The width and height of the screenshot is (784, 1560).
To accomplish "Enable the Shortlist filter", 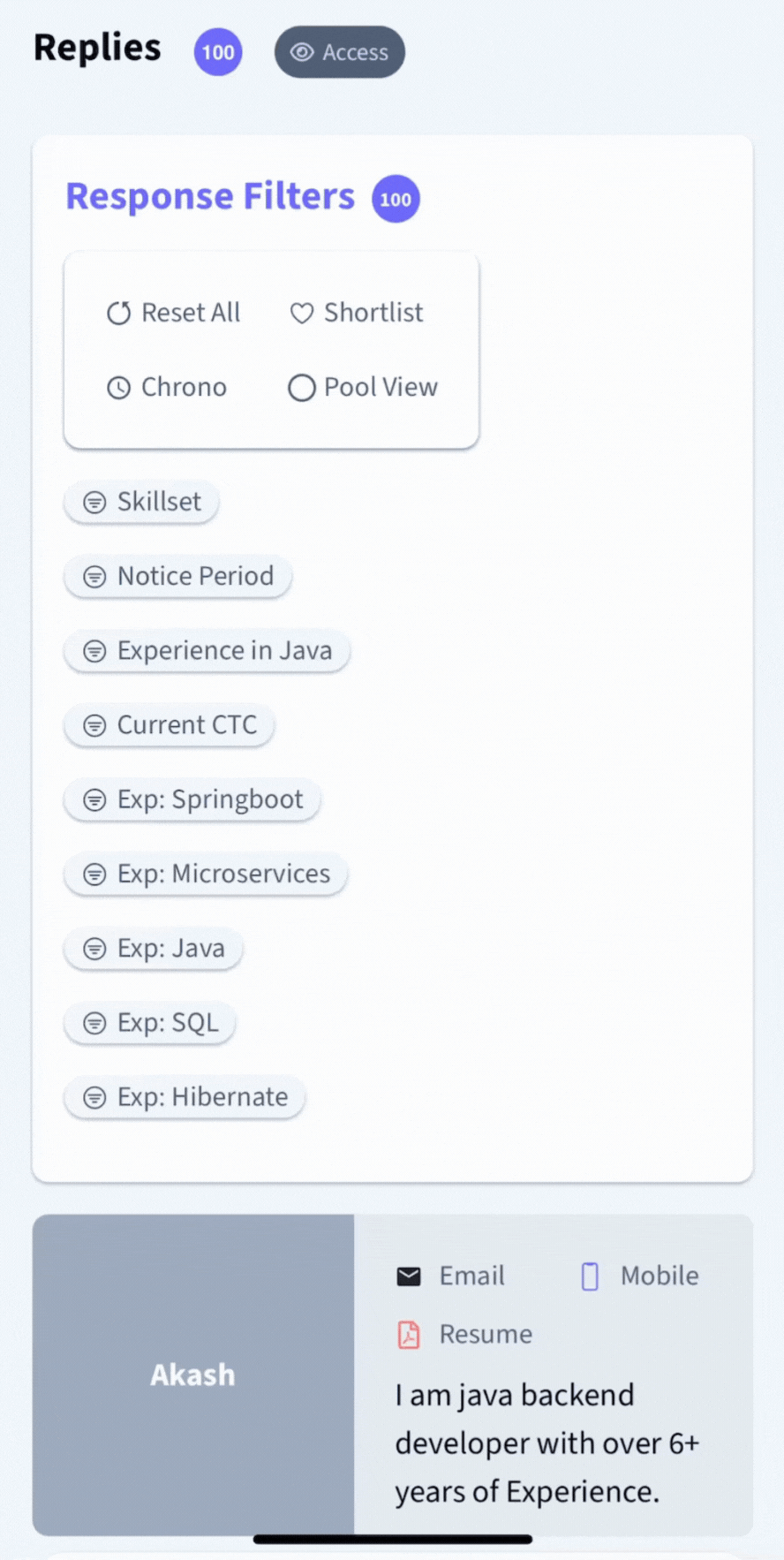I will point(356,313).
